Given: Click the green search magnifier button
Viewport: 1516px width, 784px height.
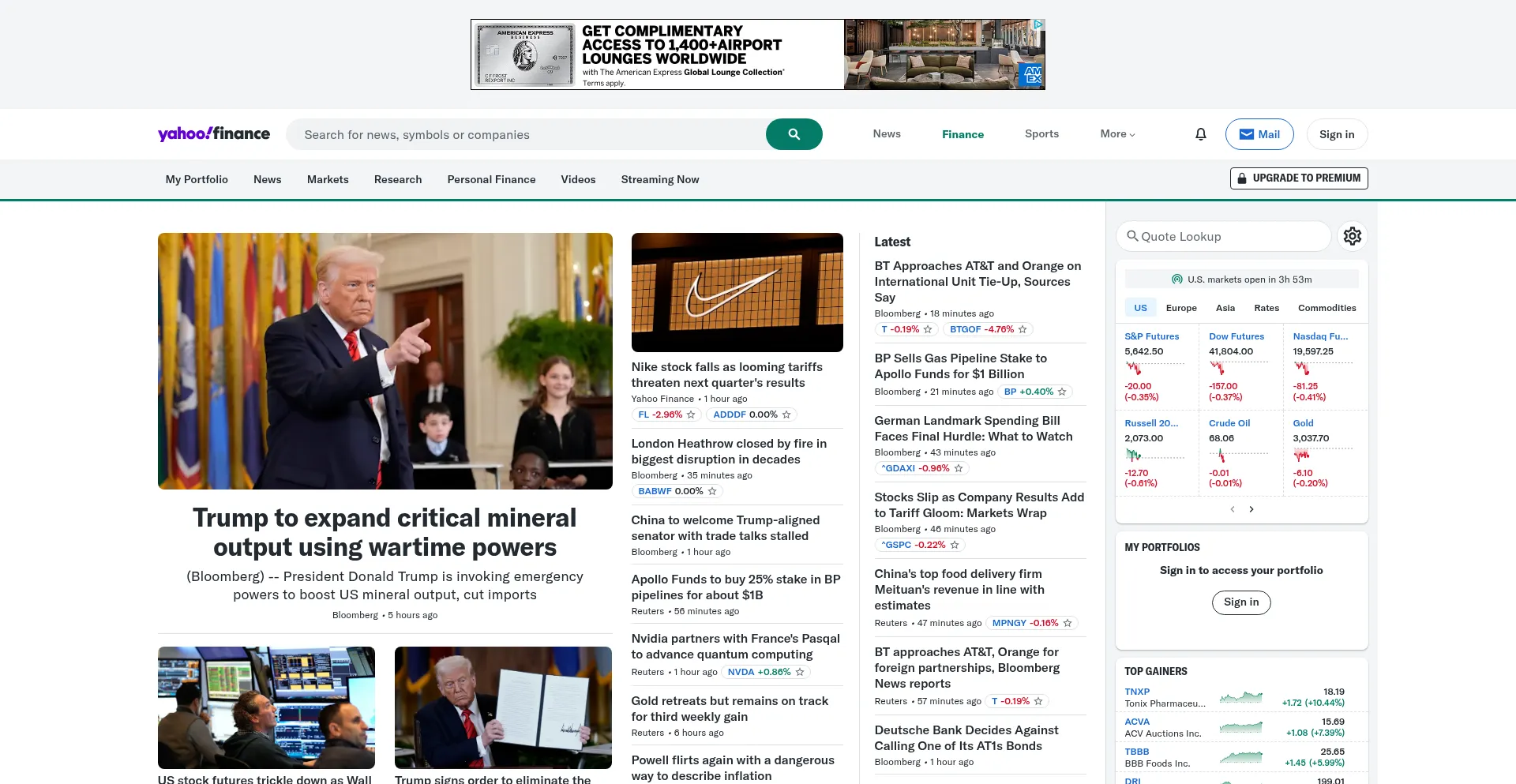Looking at the screenshot, I should (794, 134).
